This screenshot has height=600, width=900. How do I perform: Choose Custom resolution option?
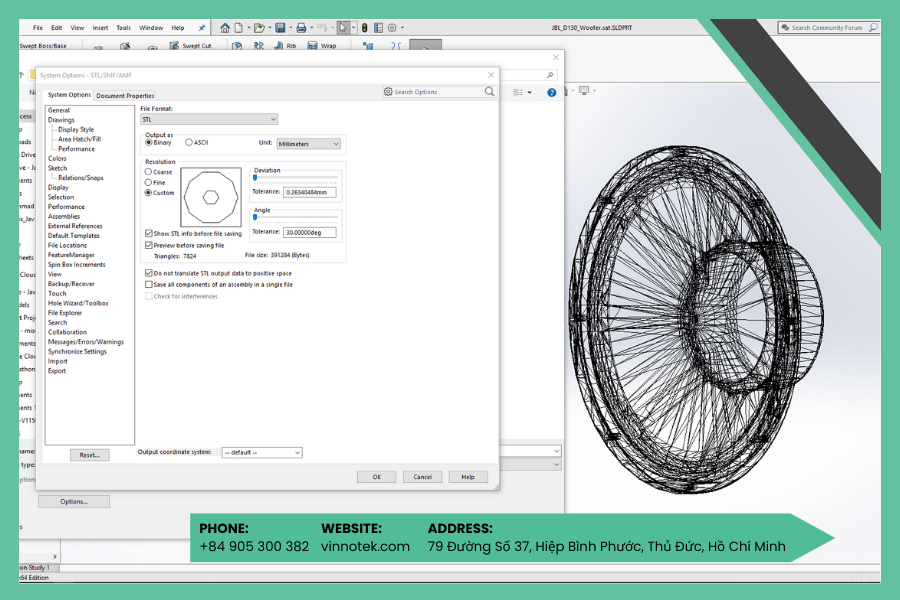(x=148, y=193)
